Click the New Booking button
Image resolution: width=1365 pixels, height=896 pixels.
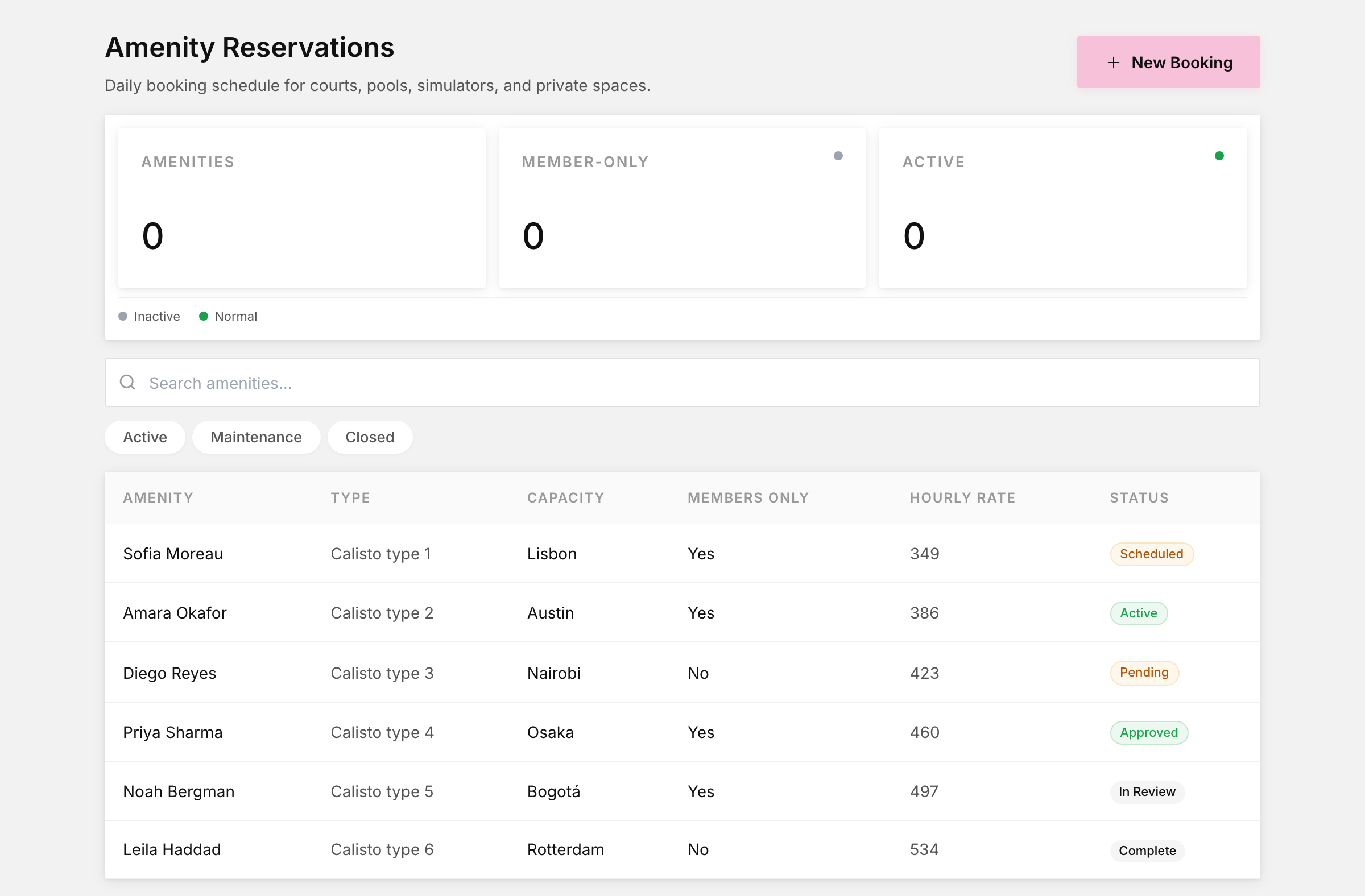point(1168,62)
